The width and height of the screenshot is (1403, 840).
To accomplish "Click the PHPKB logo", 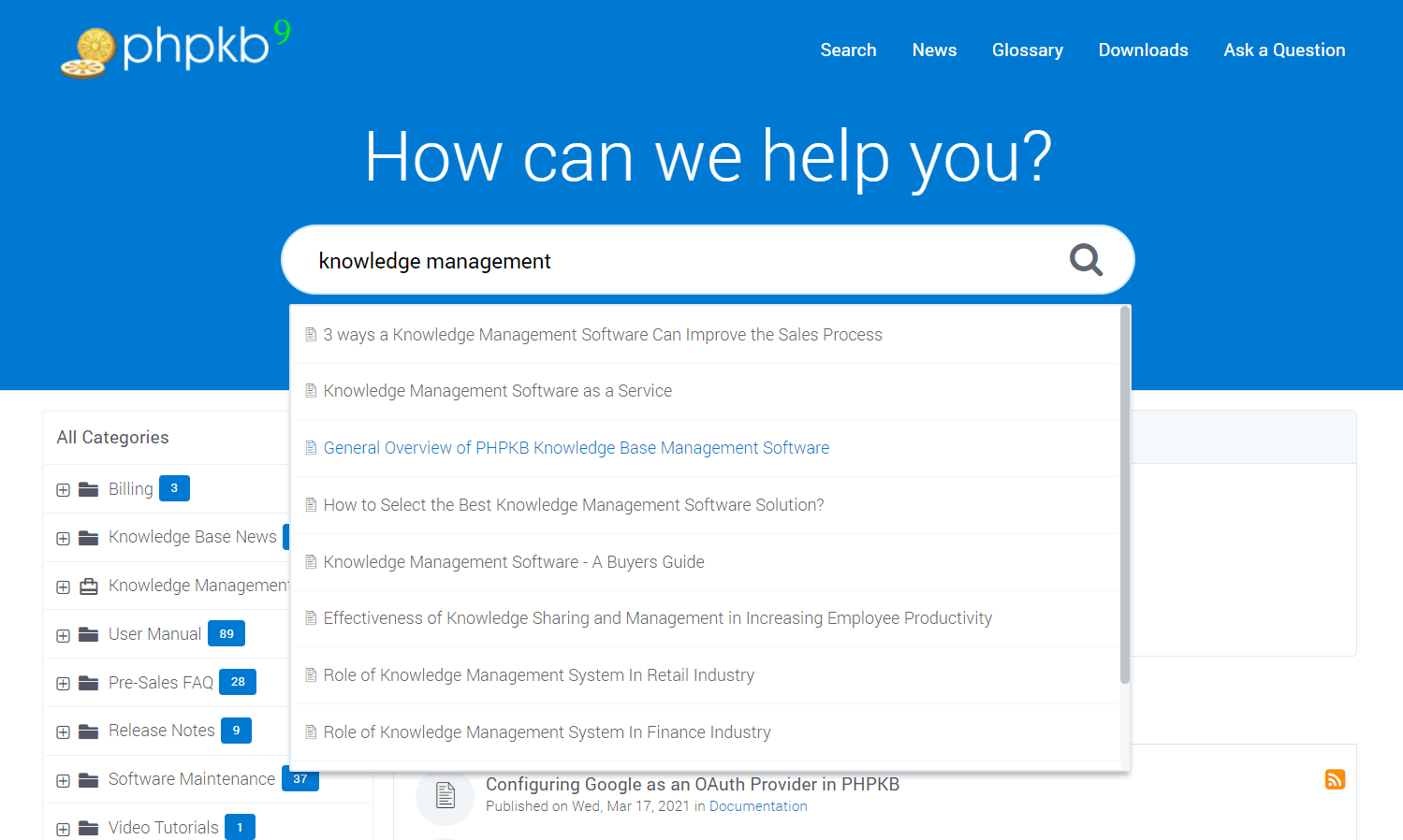I will click(x=176, y=50).
